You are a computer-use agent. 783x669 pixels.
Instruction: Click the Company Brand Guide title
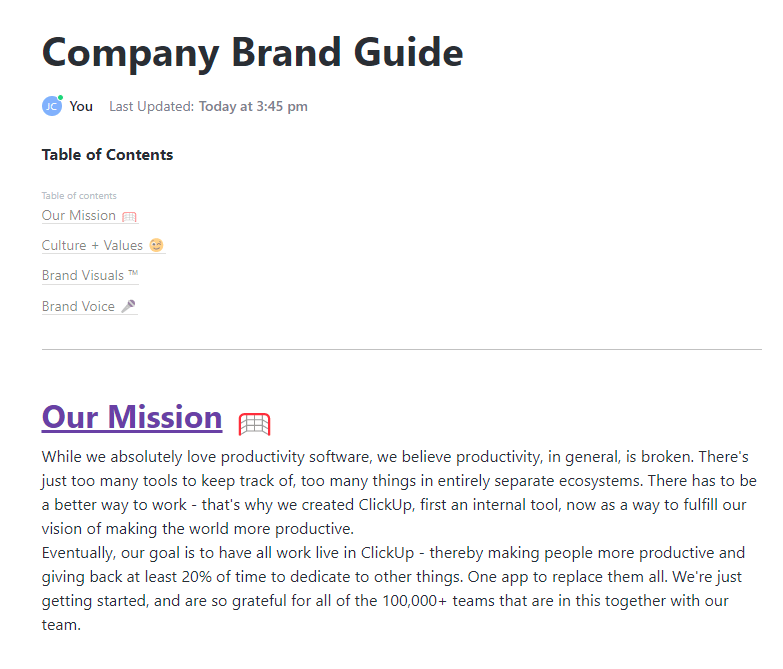tap(252, 52)
